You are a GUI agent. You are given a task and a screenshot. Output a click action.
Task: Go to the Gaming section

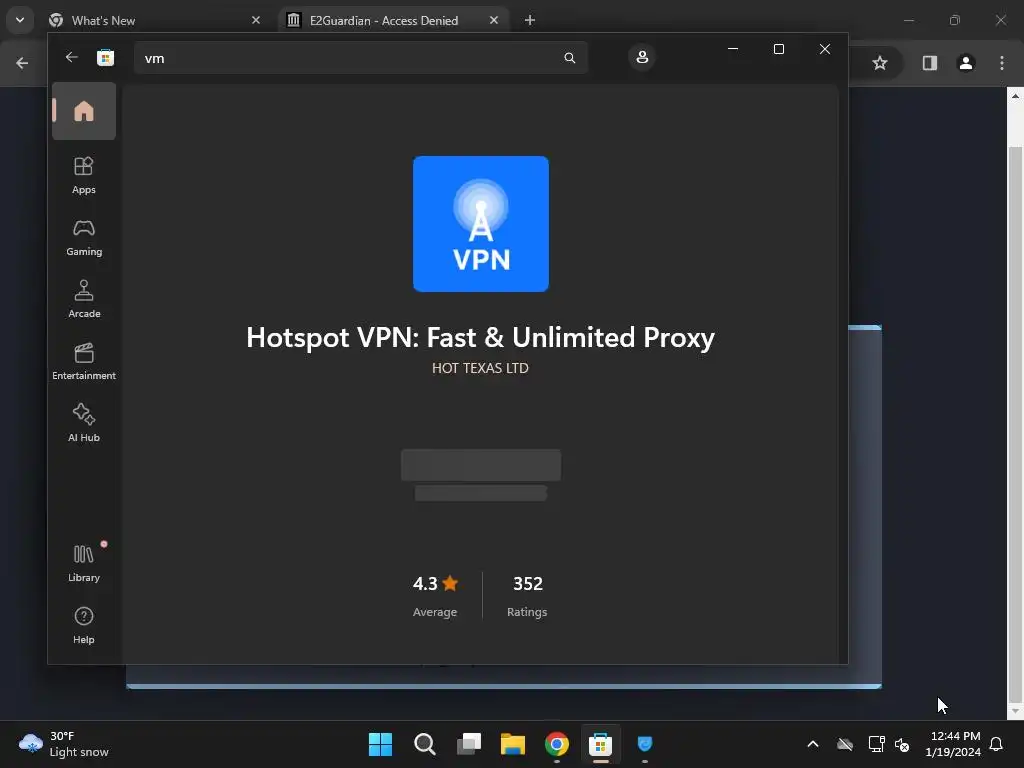click(x=84, y=238)
